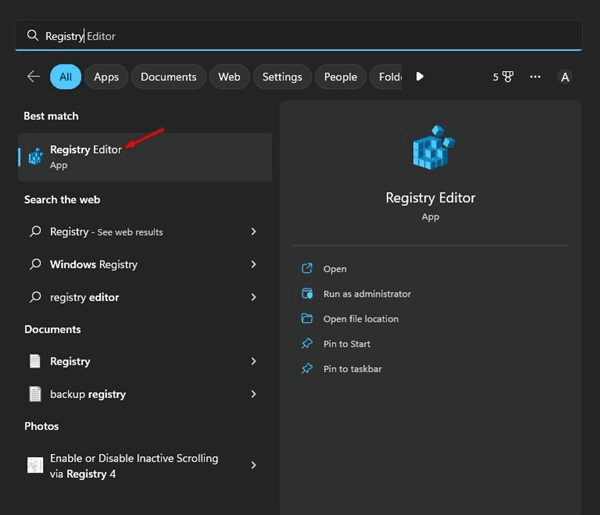Screen dimensions: 600x515
Task: Click the magnifier icon beside Windows Registry
Action: pos(36,264)
